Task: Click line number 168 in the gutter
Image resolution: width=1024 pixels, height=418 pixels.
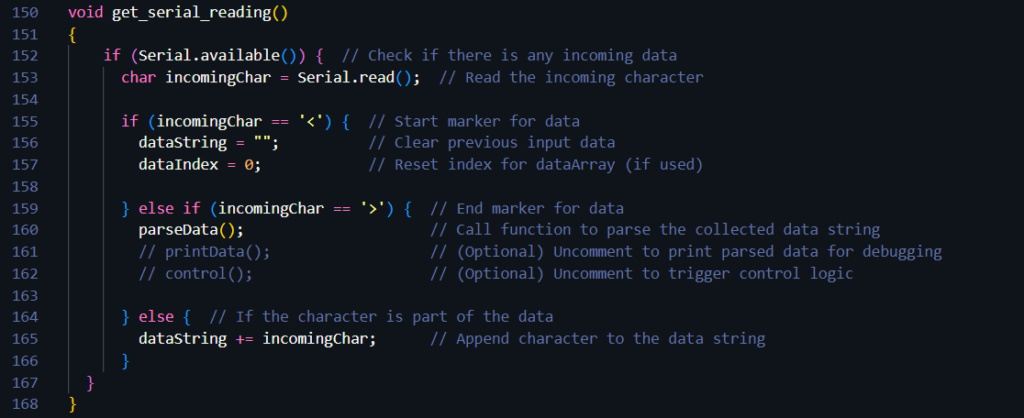Action: pos(27,404)
